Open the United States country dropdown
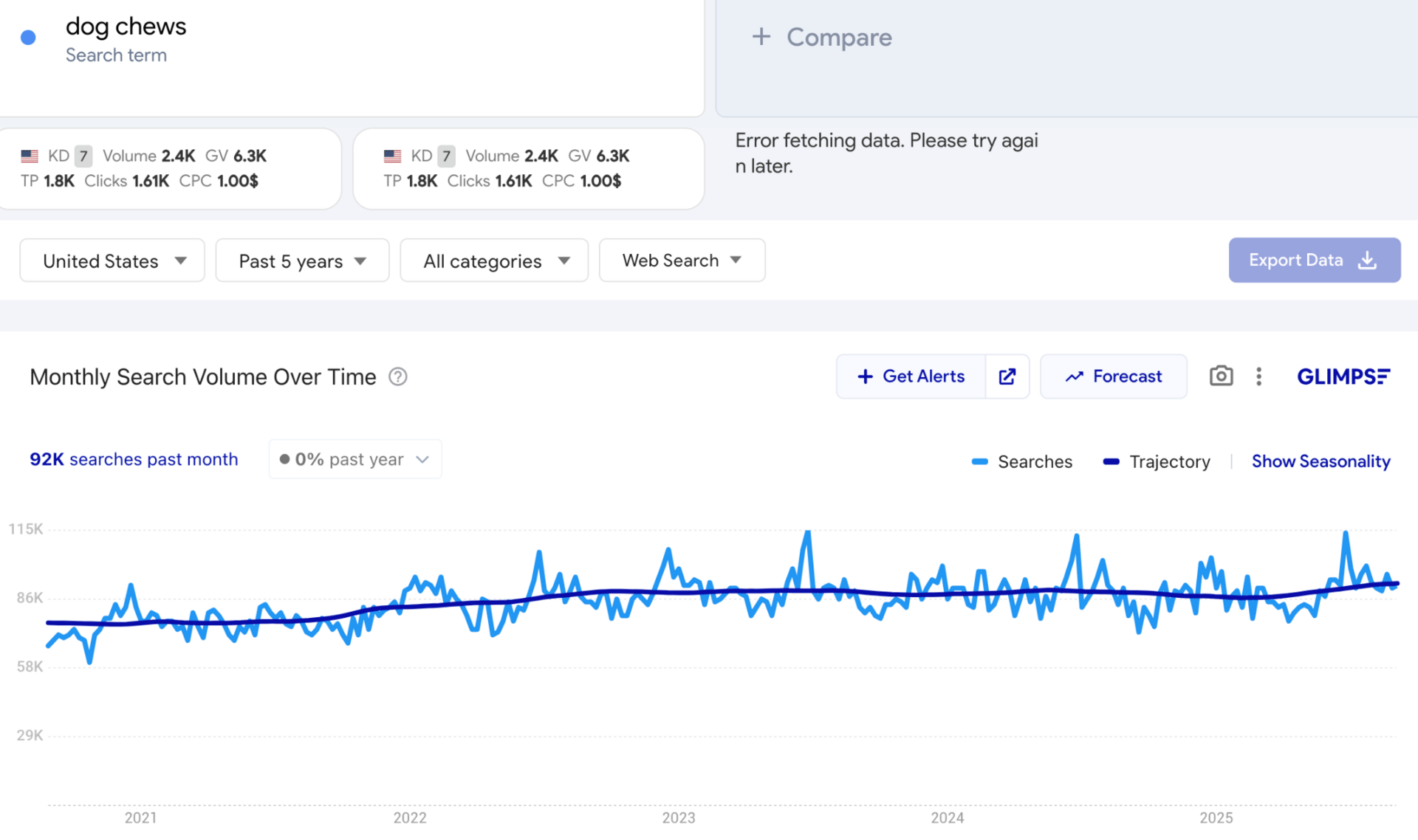Viewport: 1418px width, 840px height. point(112,261)
